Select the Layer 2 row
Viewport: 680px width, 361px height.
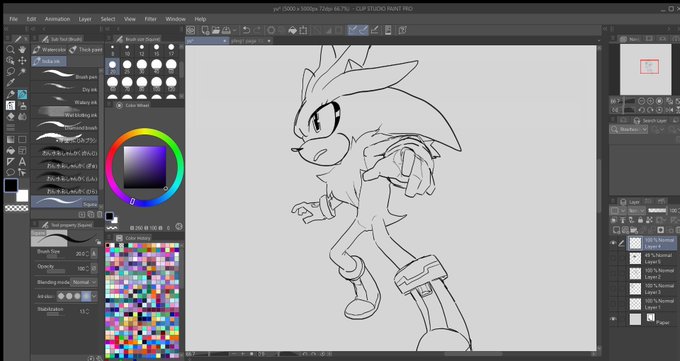tap(651, 274)
